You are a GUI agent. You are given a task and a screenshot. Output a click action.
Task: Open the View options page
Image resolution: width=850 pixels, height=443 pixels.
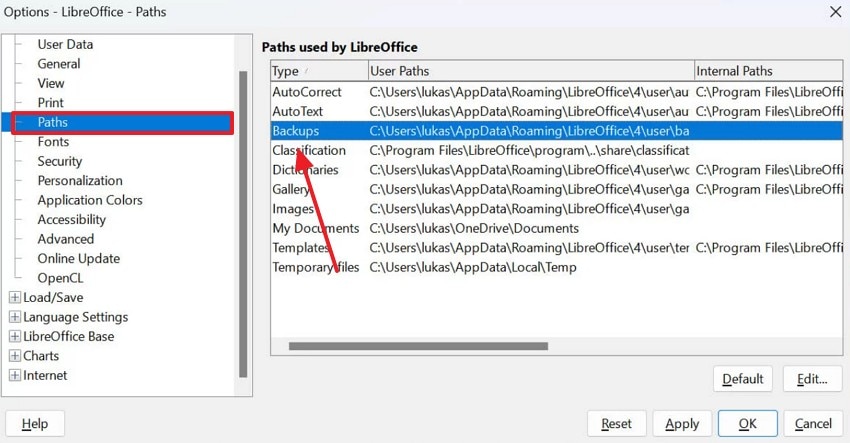click(x=50, y=84)
